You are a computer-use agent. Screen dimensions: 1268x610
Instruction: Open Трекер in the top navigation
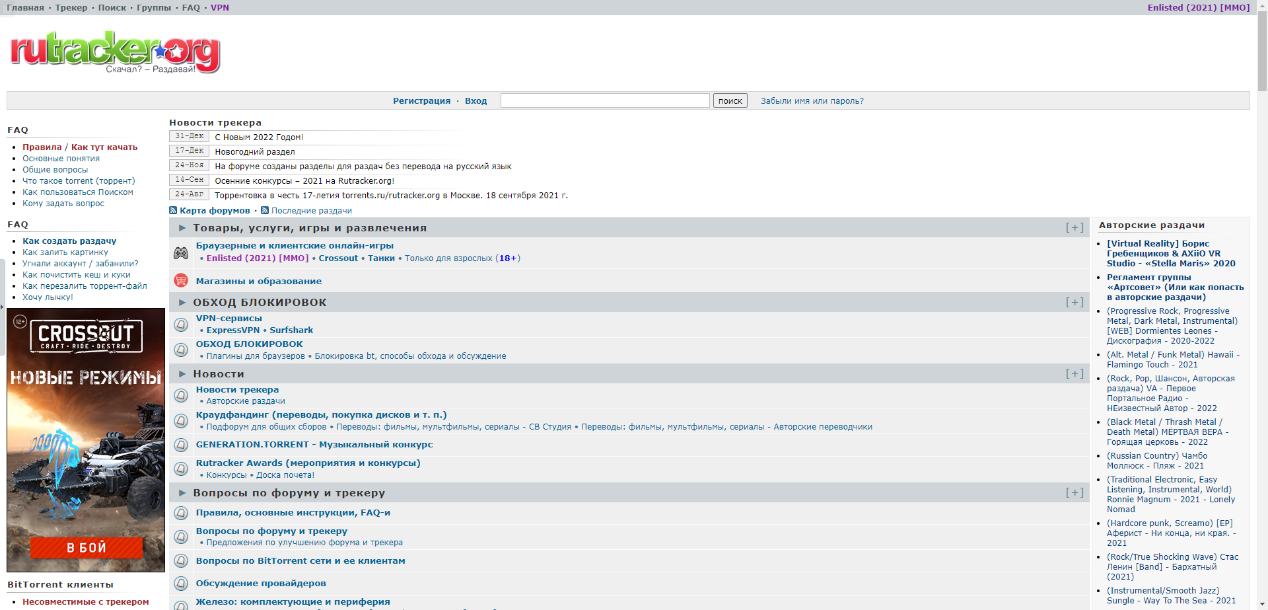[x=71, y=7]
